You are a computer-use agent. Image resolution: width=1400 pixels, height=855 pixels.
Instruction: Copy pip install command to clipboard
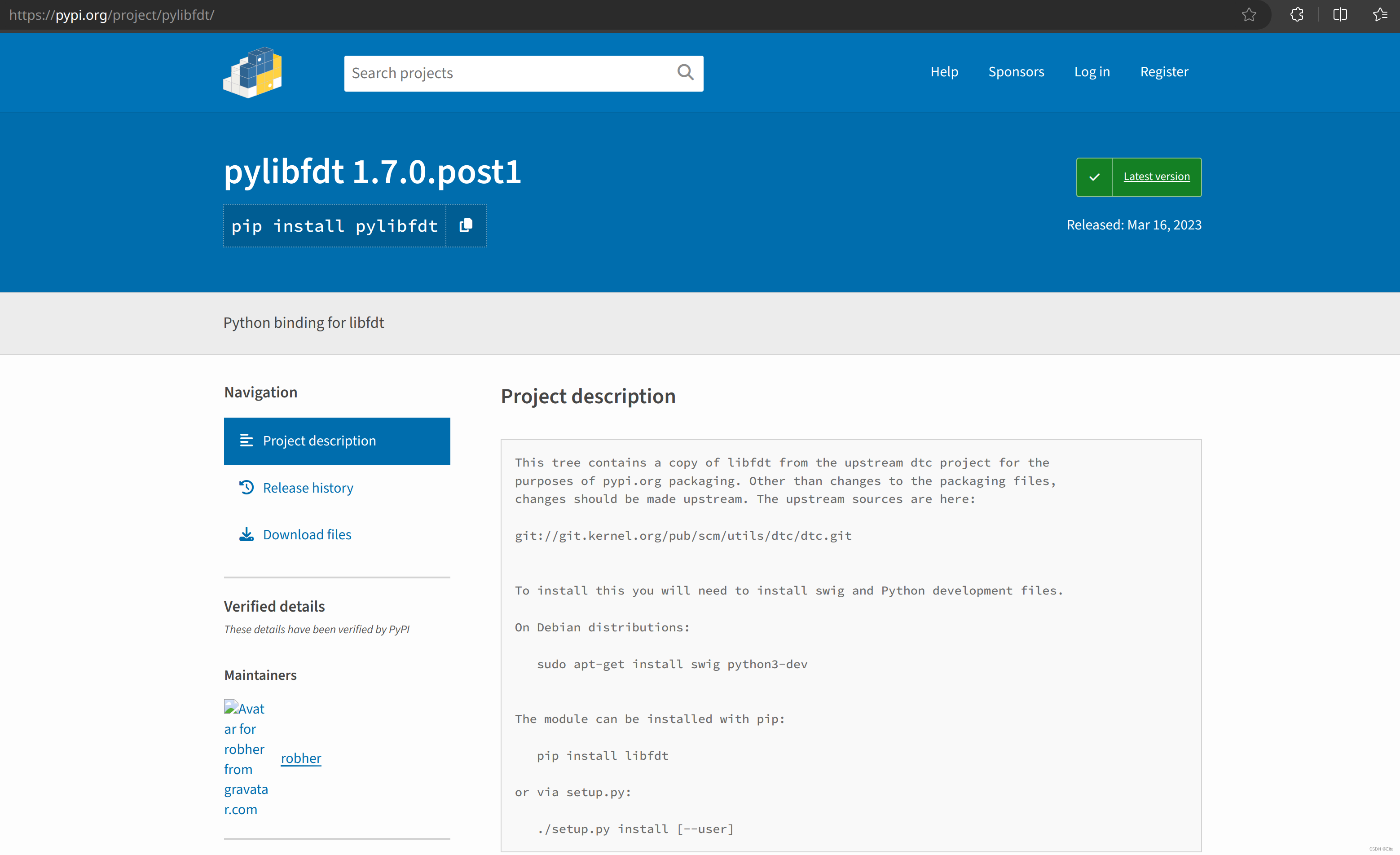coord(466,225)
